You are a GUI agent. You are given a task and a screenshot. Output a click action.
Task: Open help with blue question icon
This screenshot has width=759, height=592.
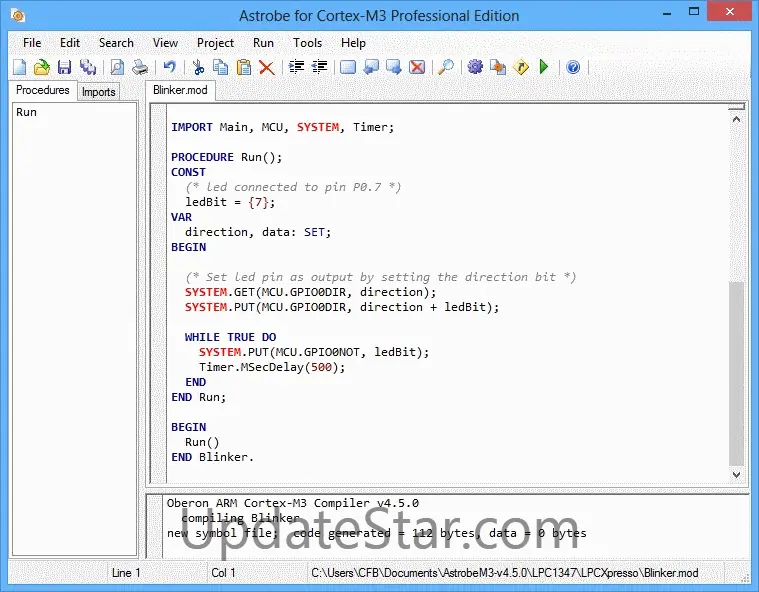573,67
